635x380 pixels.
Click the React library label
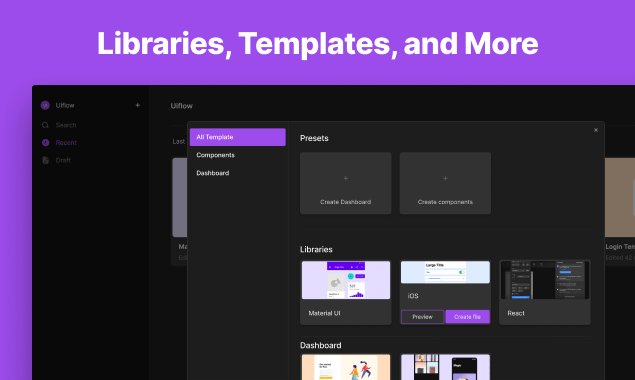pos(516,313)
